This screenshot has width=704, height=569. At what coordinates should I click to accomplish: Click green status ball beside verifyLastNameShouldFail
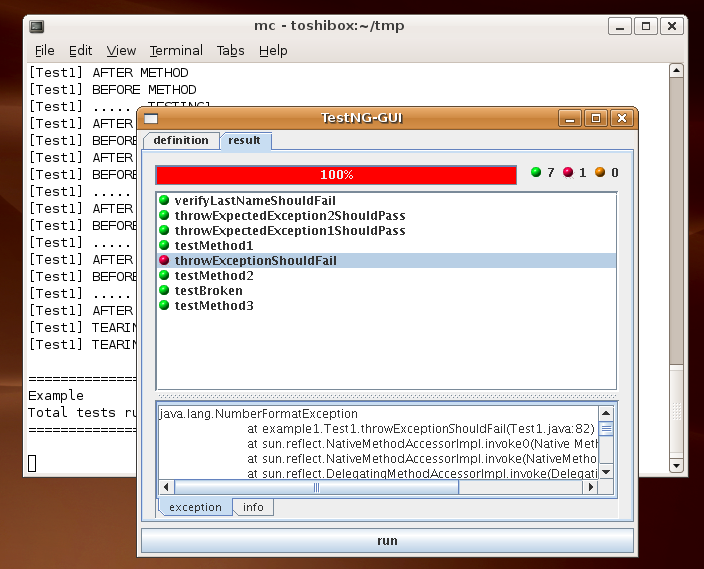(x=164, y=200)
